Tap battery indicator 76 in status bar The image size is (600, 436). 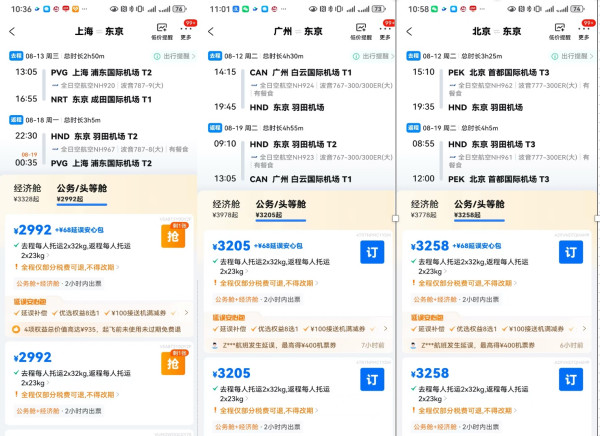click(179, 9)
